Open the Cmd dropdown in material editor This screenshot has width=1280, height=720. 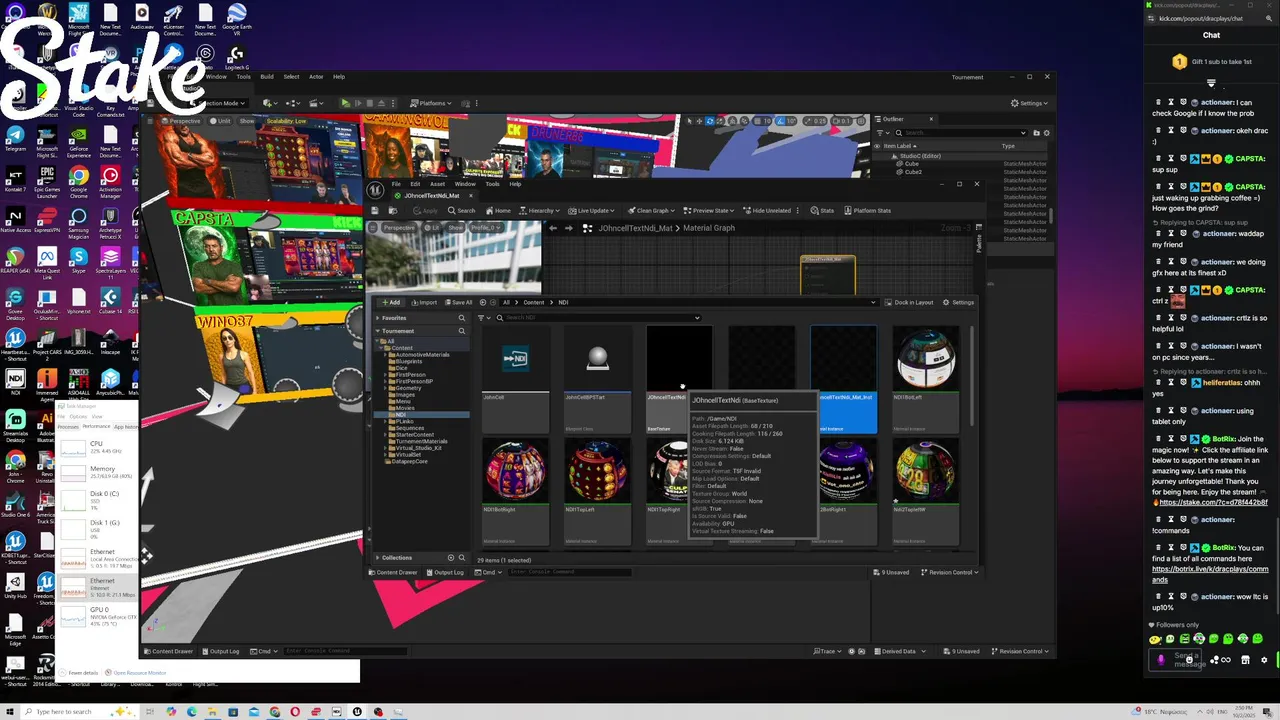pos(488,572)
